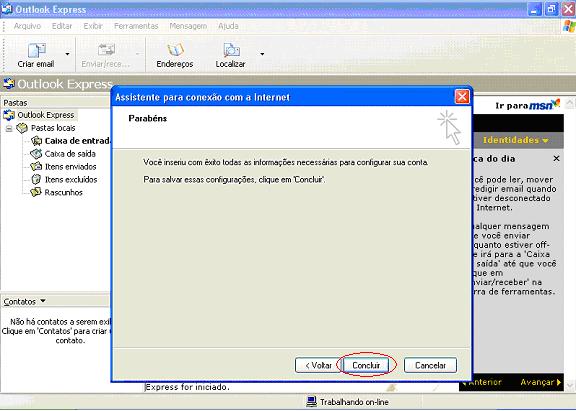Screen dimensions: 576x411
Task: Click the Concluir button in the wizard
Action: coord(366,365)
